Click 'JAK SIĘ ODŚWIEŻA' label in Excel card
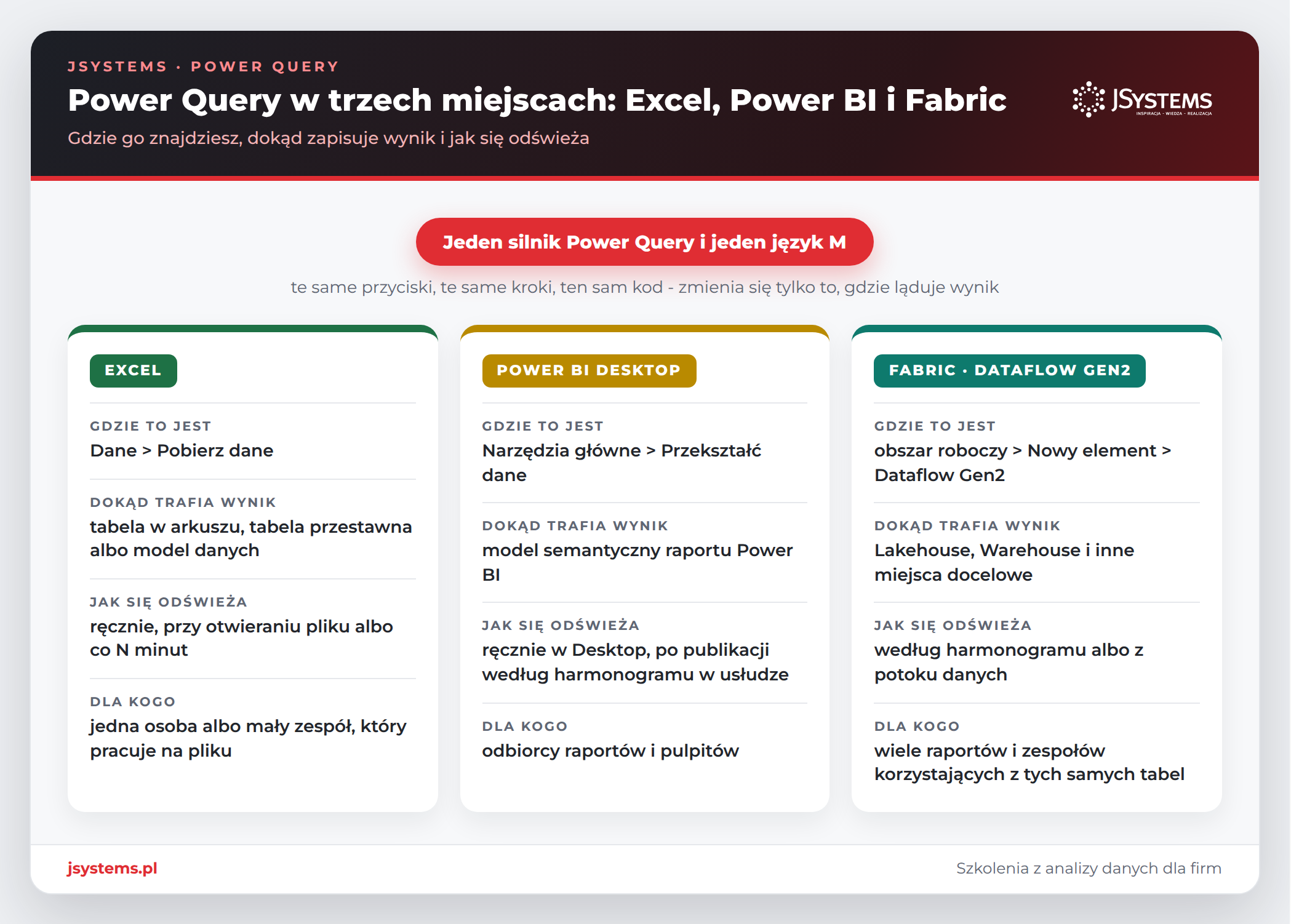The height and width of the screenshot is (924, 1291). coord(169,602)
